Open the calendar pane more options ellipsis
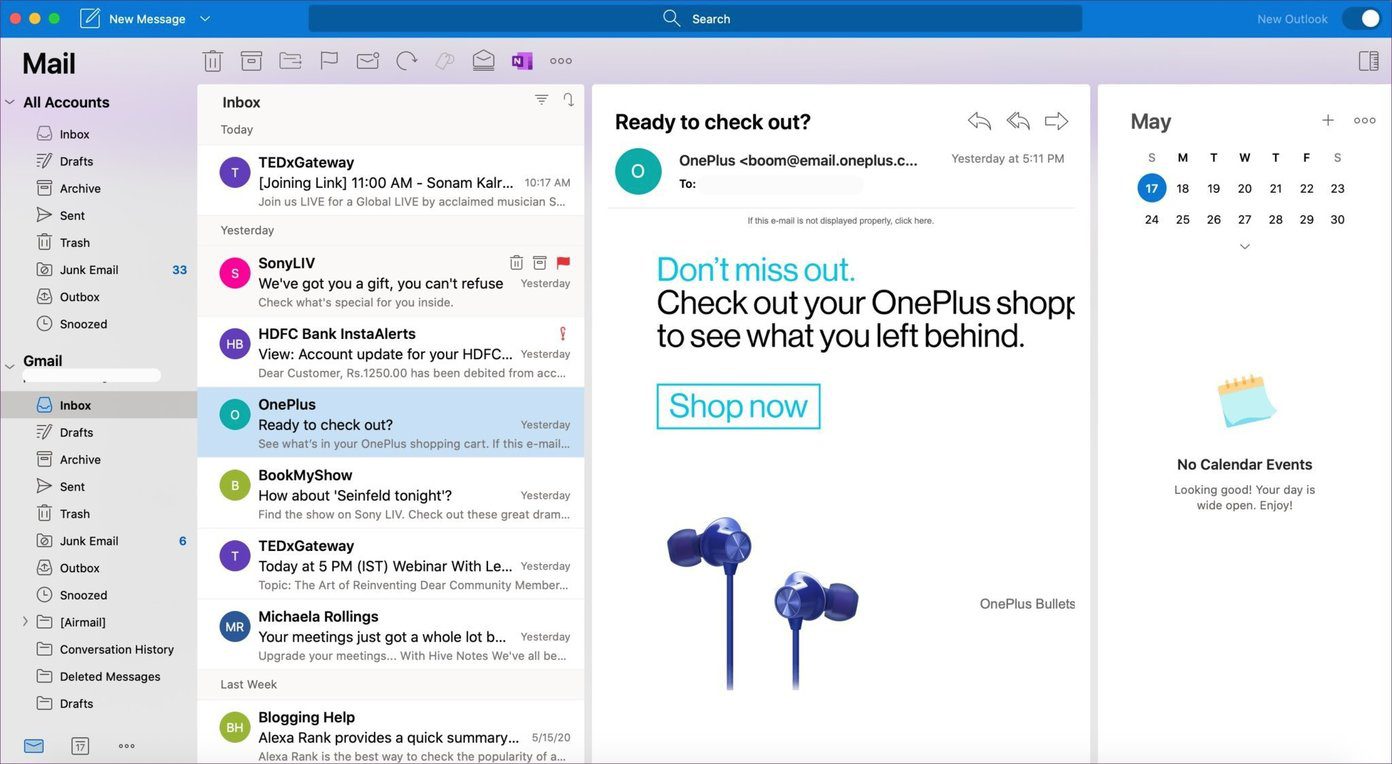The image size is (1392, 764). pos(1365,120)
